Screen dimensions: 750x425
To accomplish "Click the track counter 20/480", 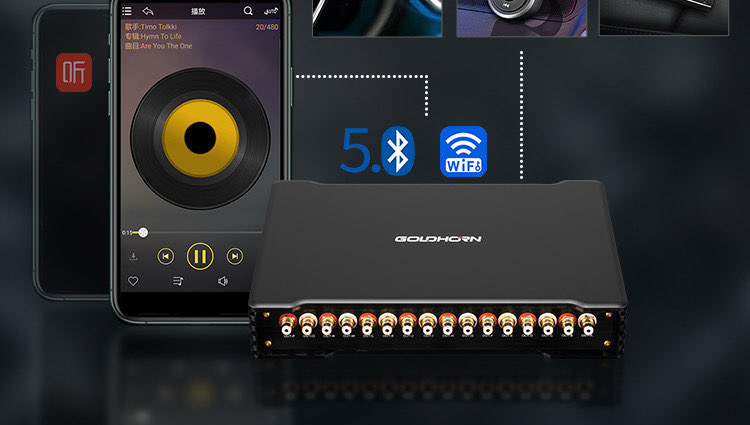I will tap(267, 27).
